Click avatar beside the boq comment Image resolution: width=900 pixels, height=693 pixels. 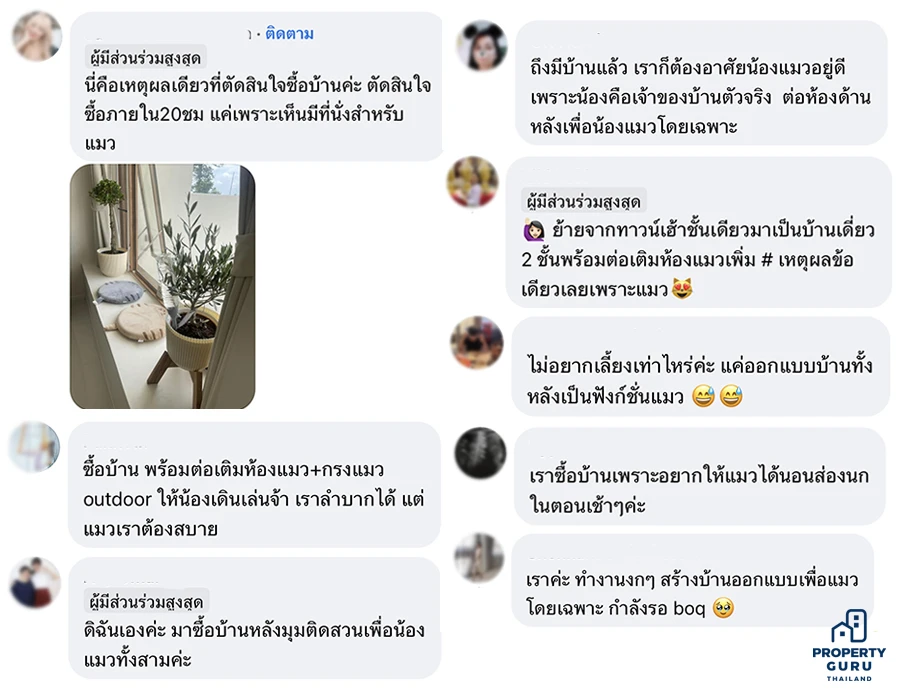(x=479, y=557)
